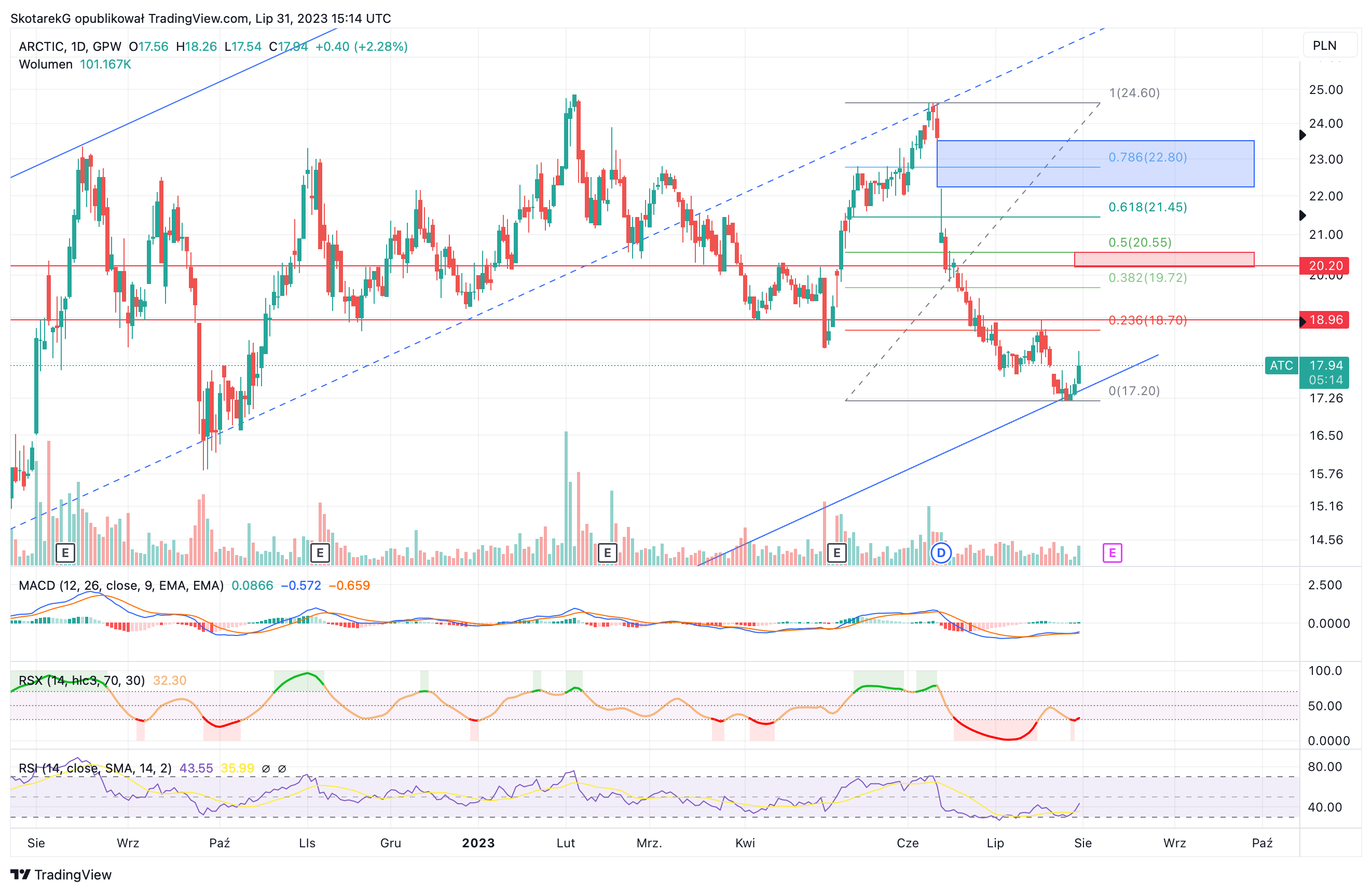Click the ∅ symbols after RSI values
This screenshot has height=893, width=1372.
(274, 768)
